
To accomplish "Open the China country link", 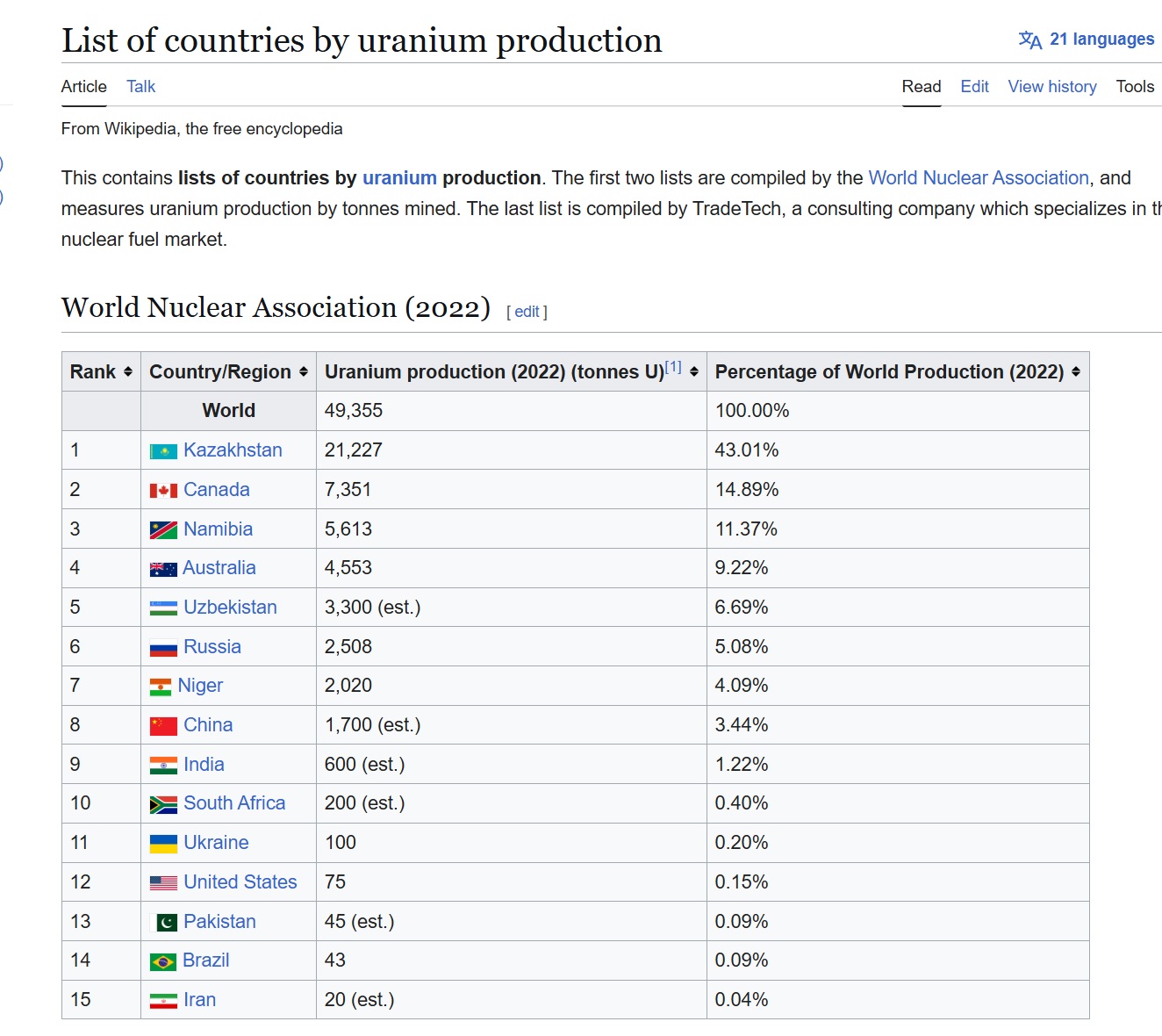I will point(208,725).
